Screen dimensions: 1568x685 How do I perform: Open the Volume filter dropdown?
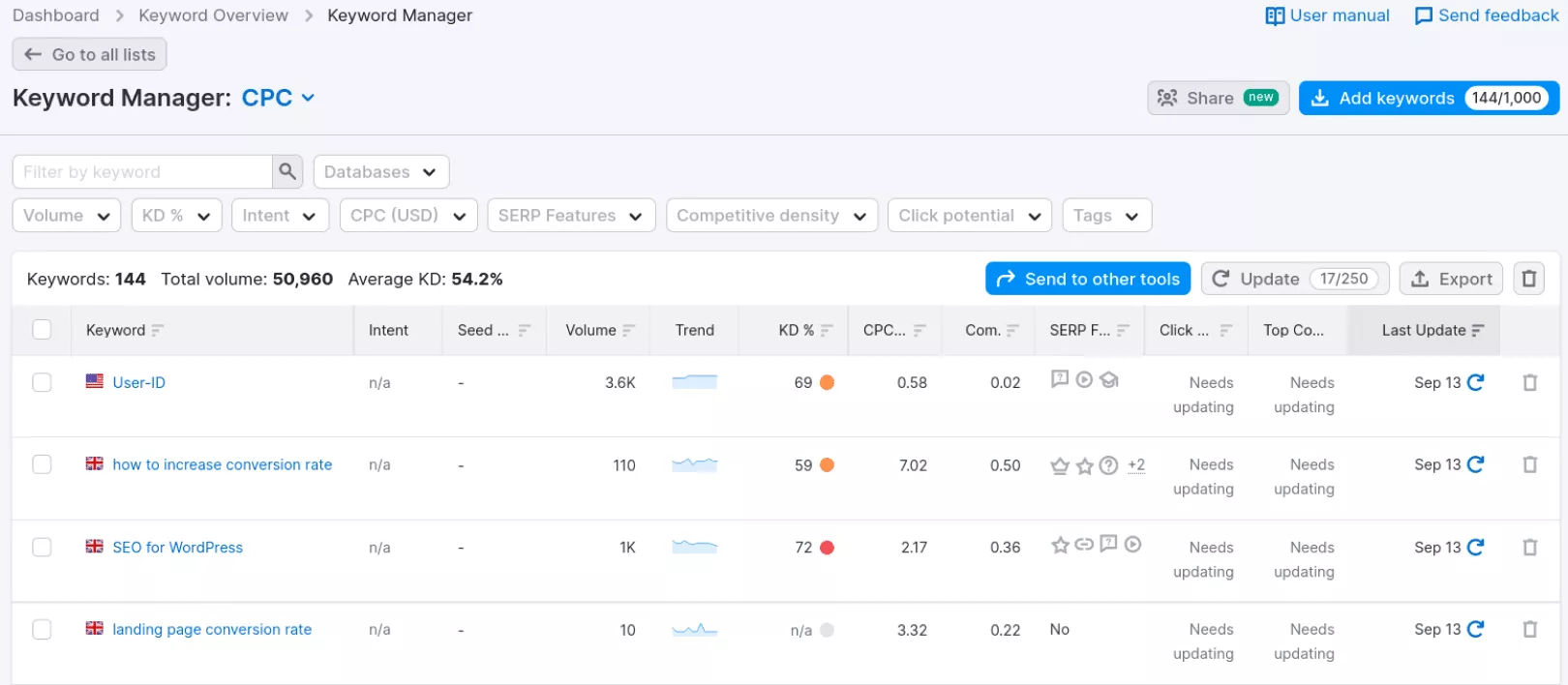coord(66,215)
